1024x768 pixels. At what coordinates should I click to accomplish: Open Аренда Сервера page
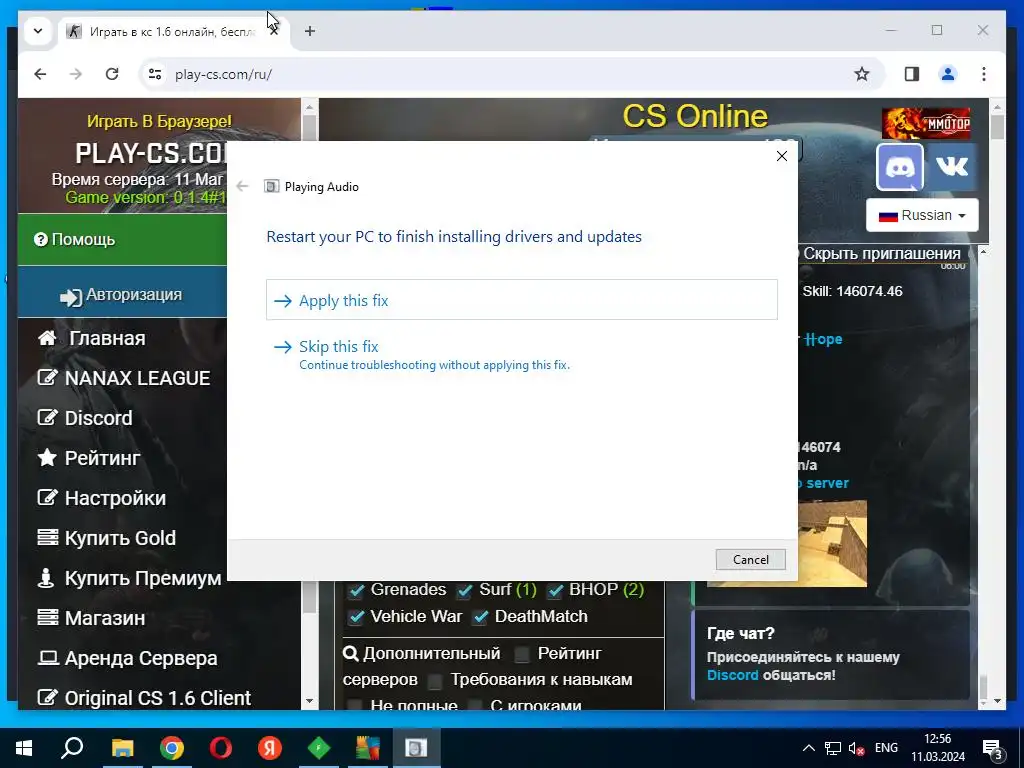[x=127, y=658]
